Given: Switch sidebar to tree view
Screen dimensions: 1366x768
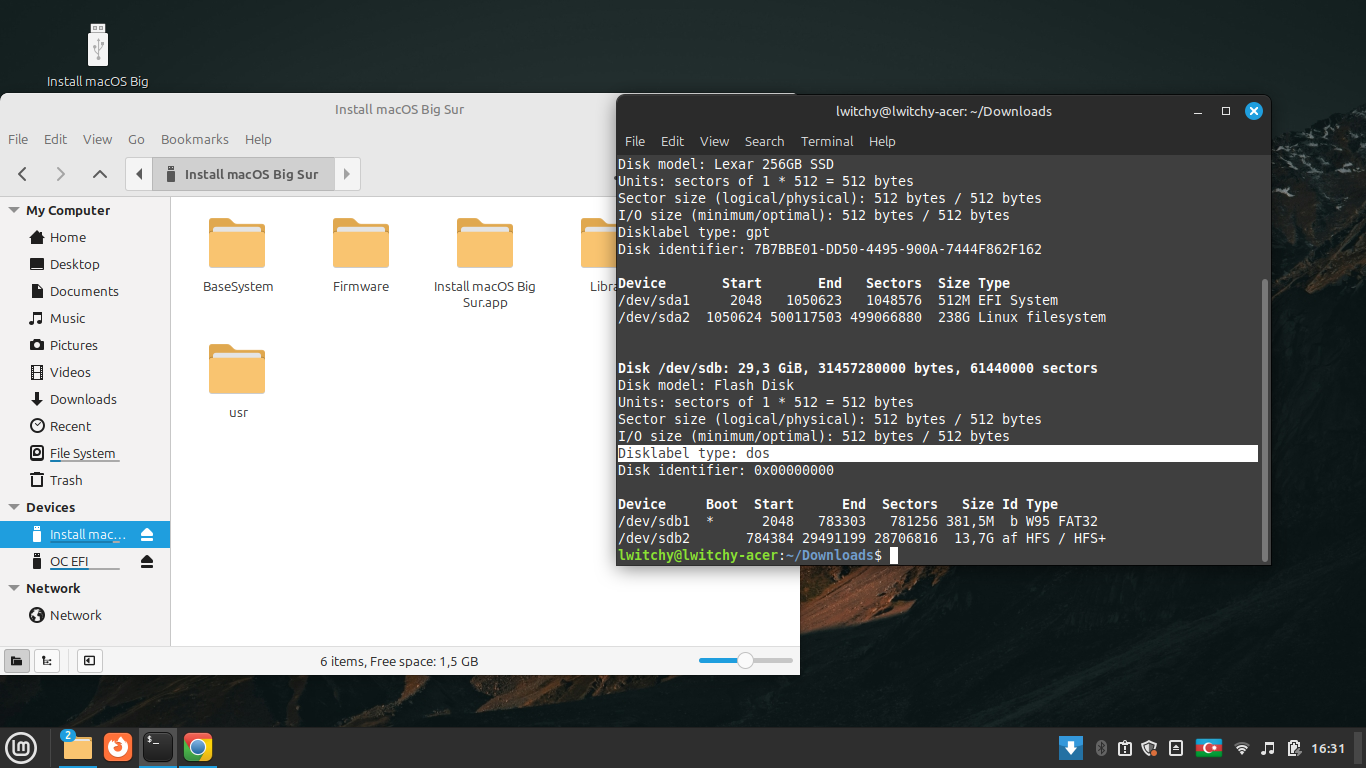Looking at the screenshot, I should tap(46, 661).
